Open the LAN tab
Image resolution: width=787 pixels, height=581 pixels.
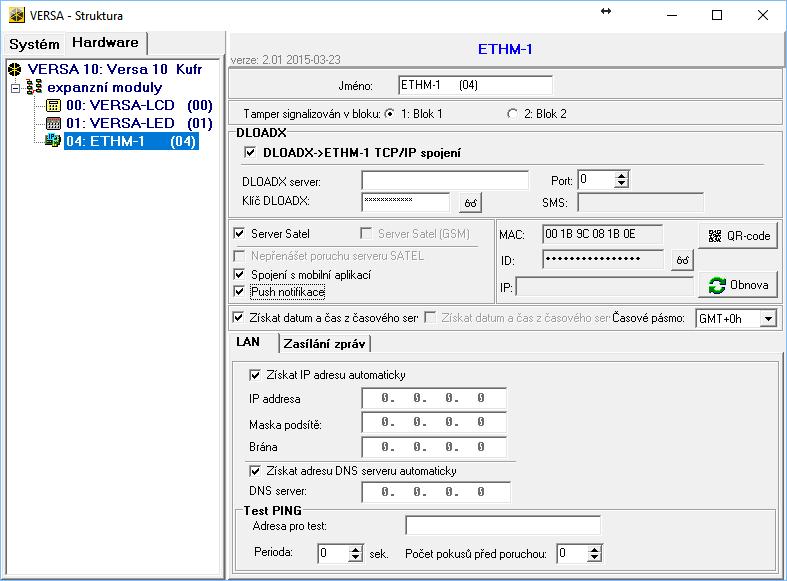(248, 342)
